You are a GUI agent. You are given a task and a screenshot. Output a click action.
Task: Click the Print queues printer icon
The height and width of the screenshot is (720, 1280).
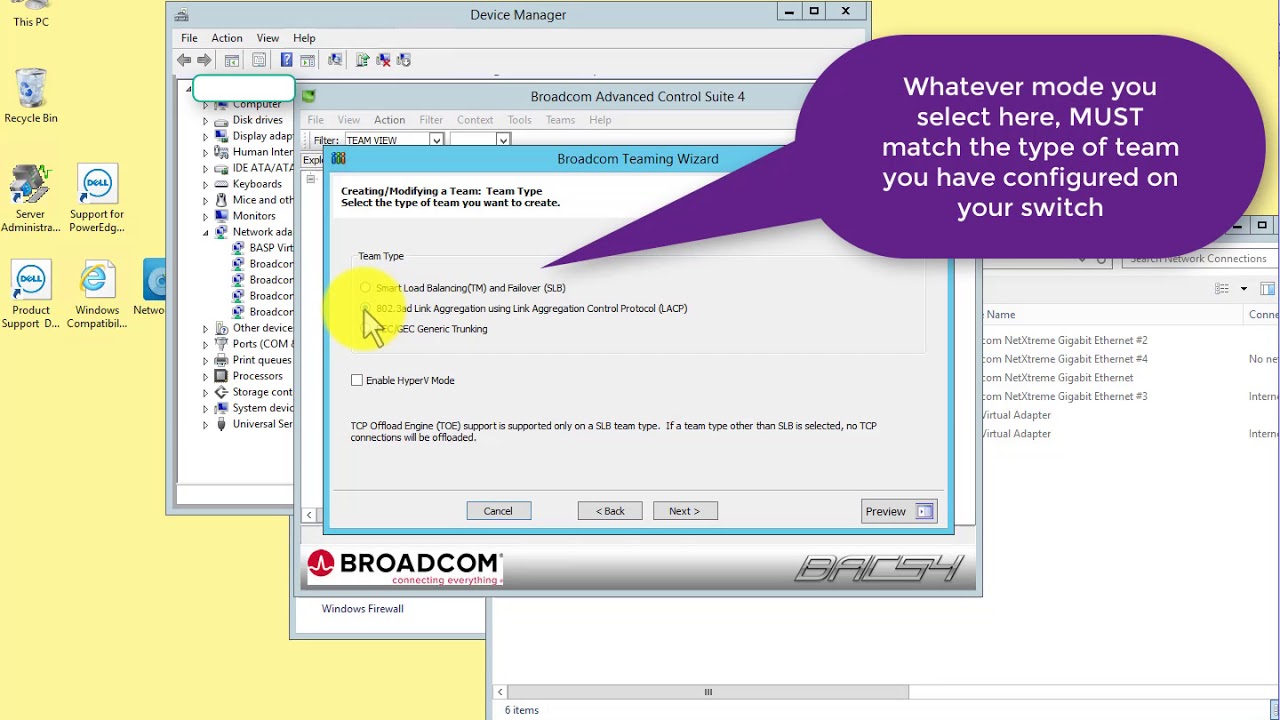(221, 360)
